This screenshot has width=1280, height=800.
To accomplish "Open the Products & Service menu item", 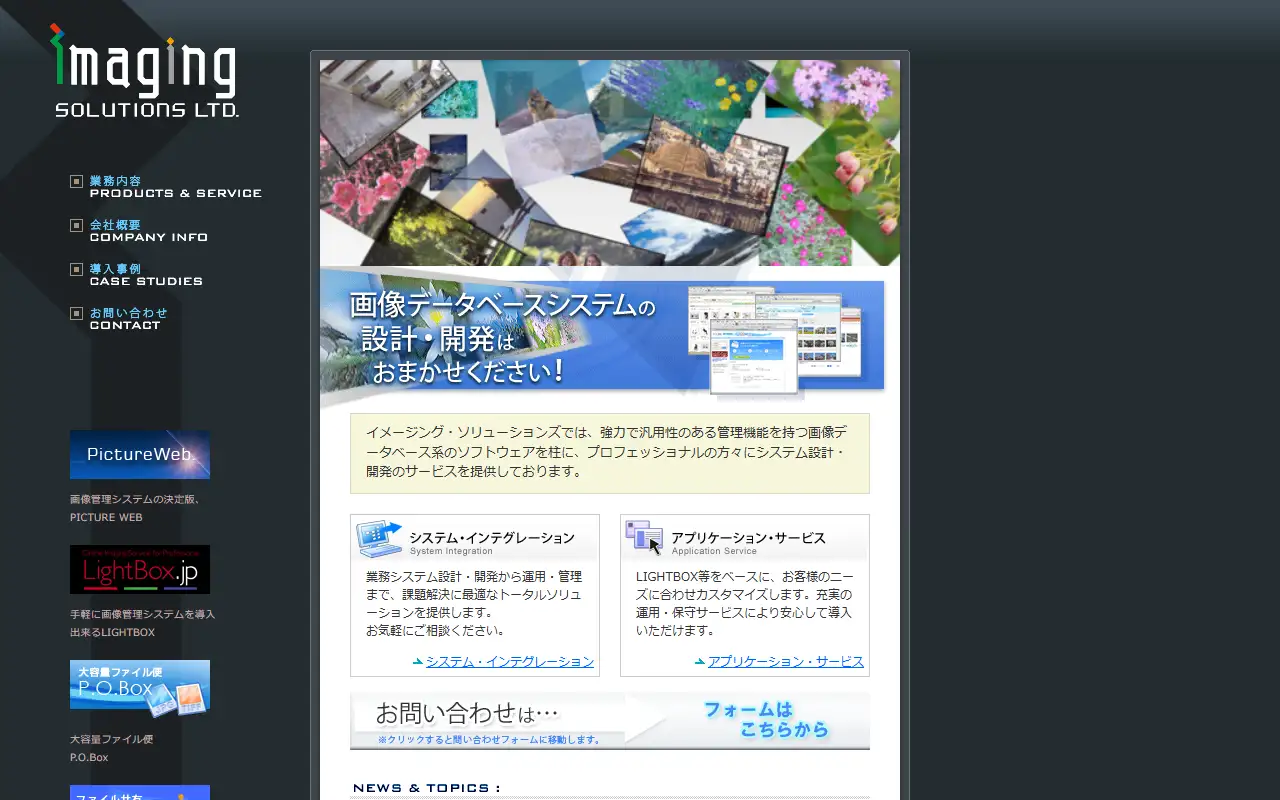I will [175, 187].
